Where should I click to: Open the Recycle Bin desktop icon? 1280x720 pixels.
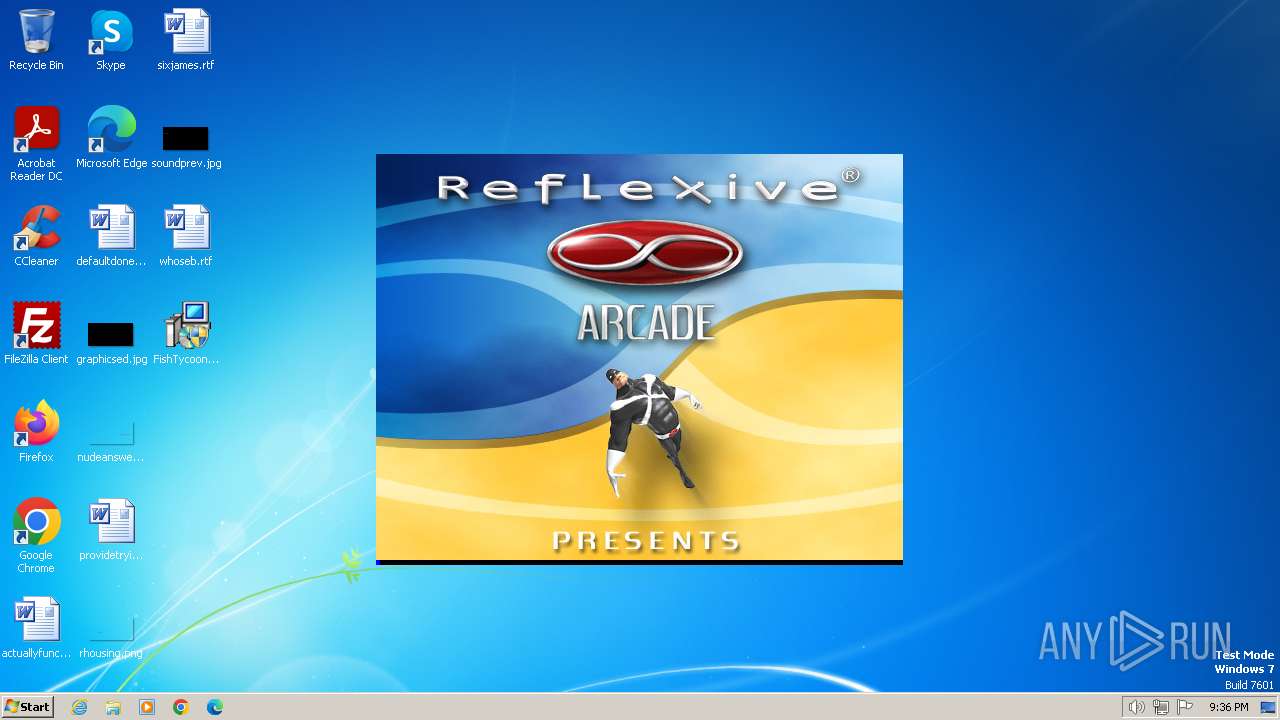tap(36, 40)
